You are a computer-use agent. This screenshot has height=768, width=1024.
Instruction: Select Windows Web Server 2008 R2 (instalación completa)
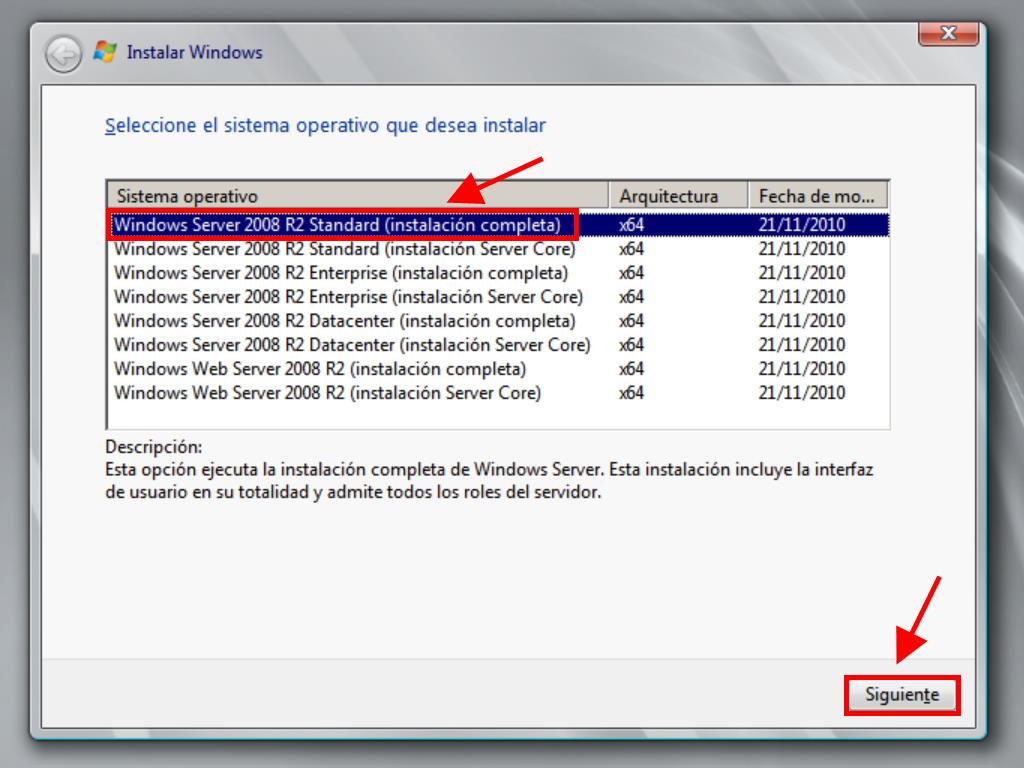click(x=320, y=369)
